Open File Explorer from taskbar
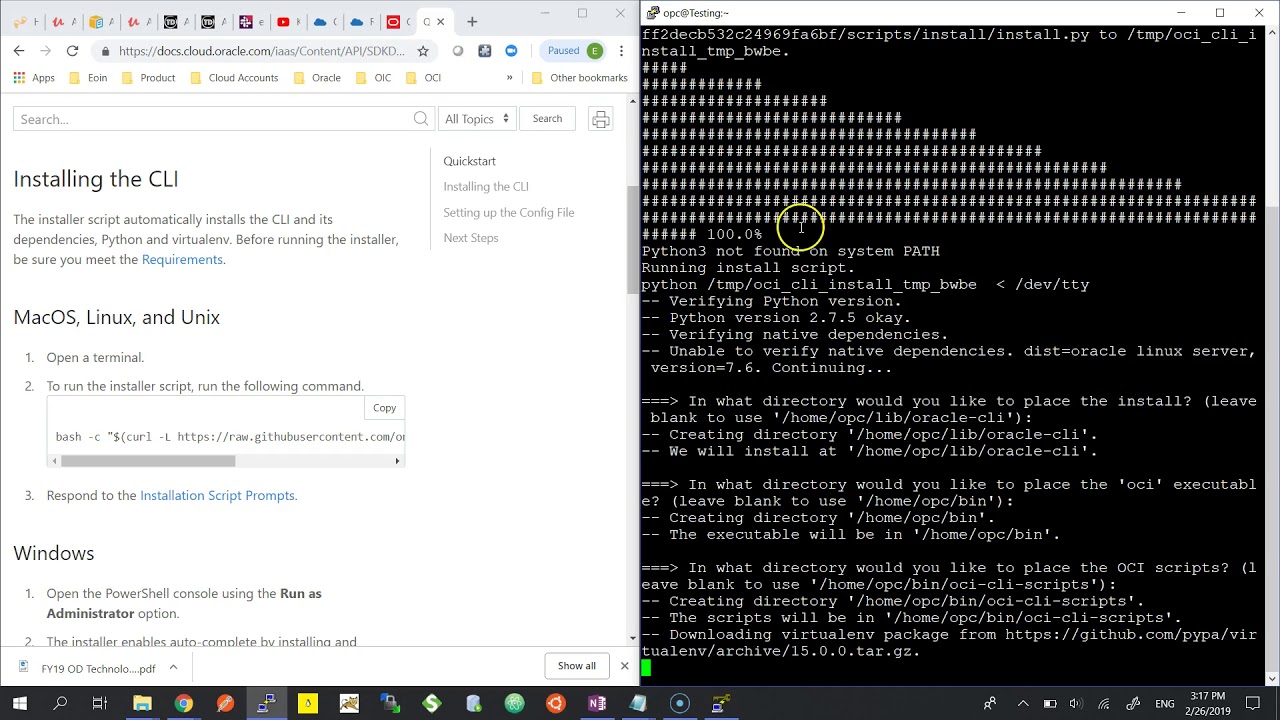 point(142,704)
